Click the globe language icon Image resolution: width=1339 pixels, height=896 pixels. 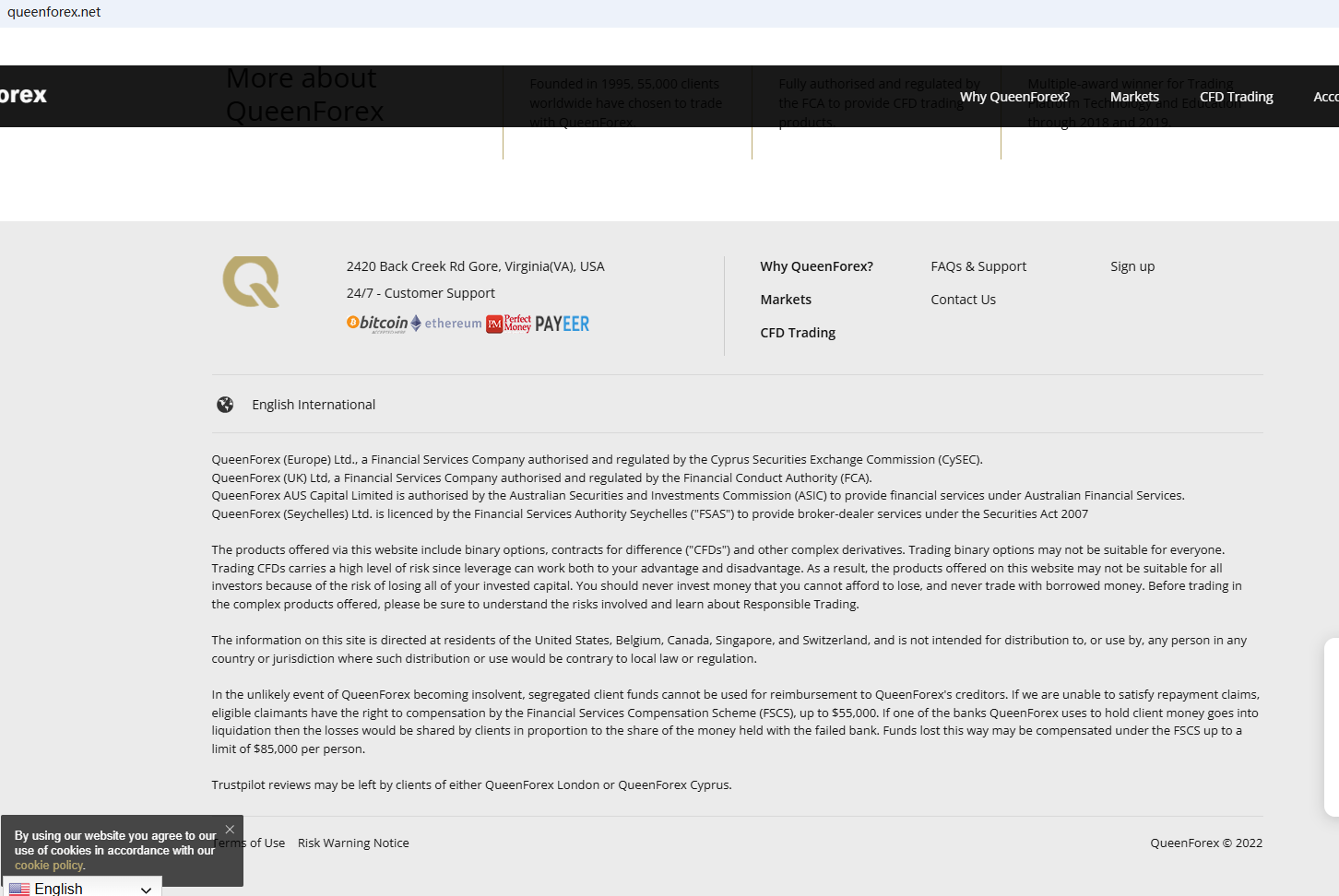click(225, 405)
